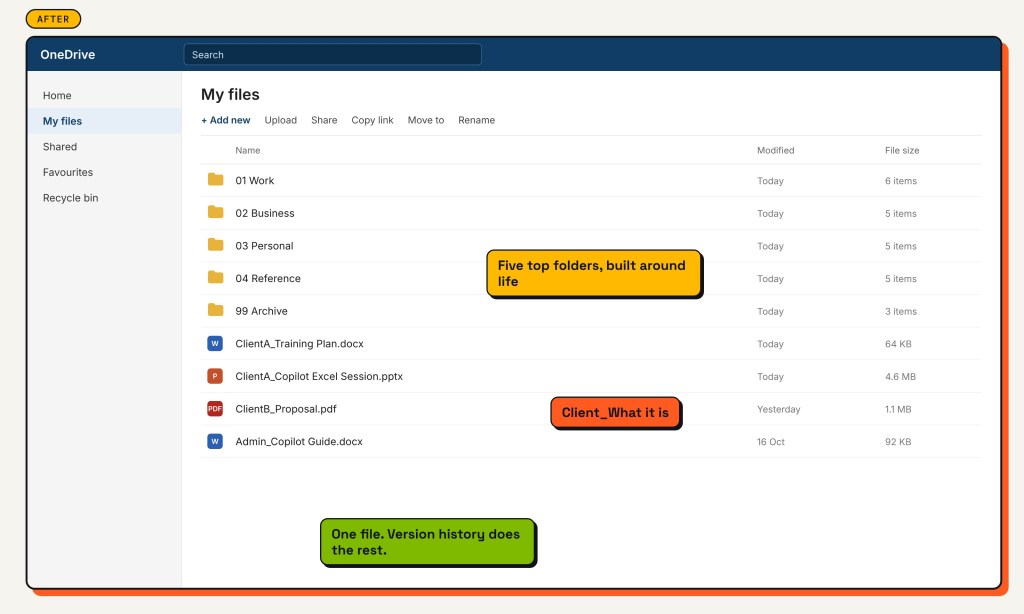Click PowerPoint icon for ClientA_Copilot Excel Session
Viewport: 1024px width, 614px height.
215,376
